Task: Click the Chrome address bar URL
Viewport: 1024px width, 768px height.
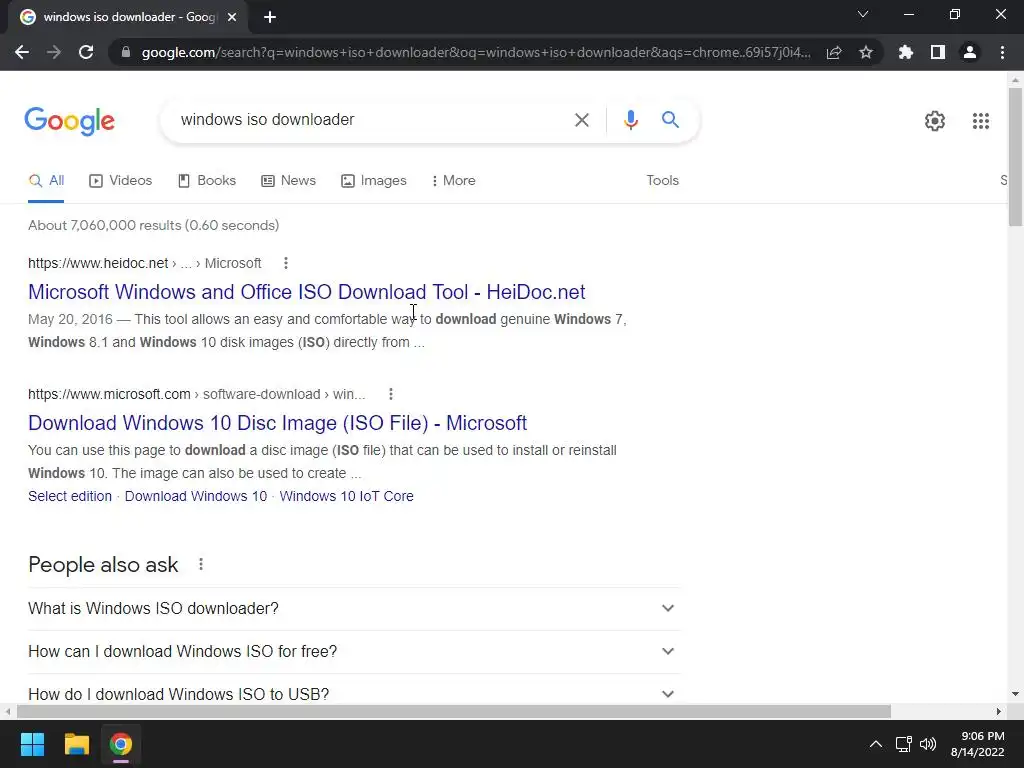Action: coord(476,52)
